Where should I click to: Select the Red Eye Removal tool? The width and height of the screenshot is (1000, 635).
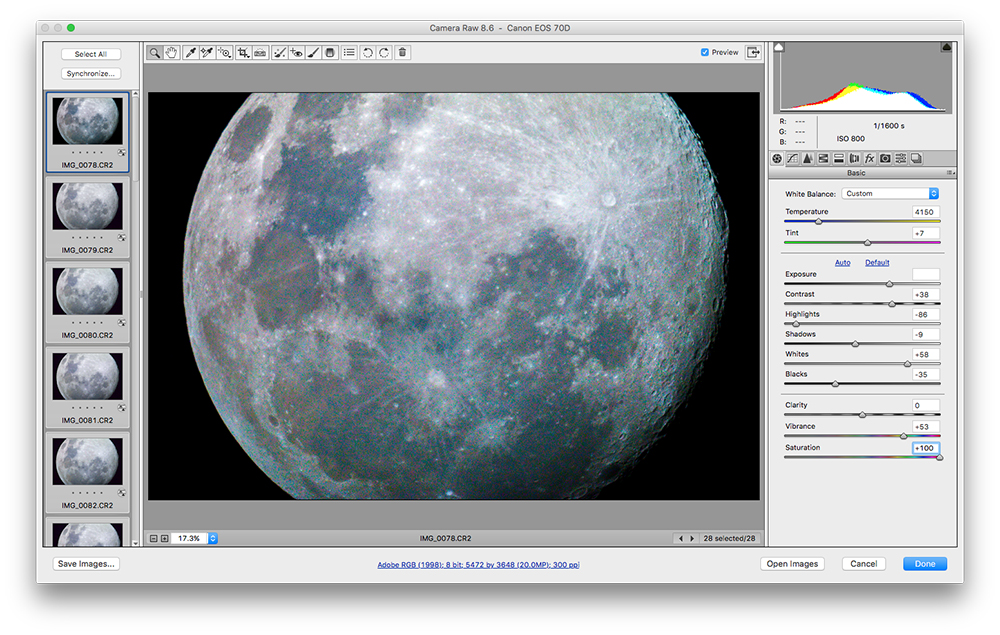(x=297, y=52)
